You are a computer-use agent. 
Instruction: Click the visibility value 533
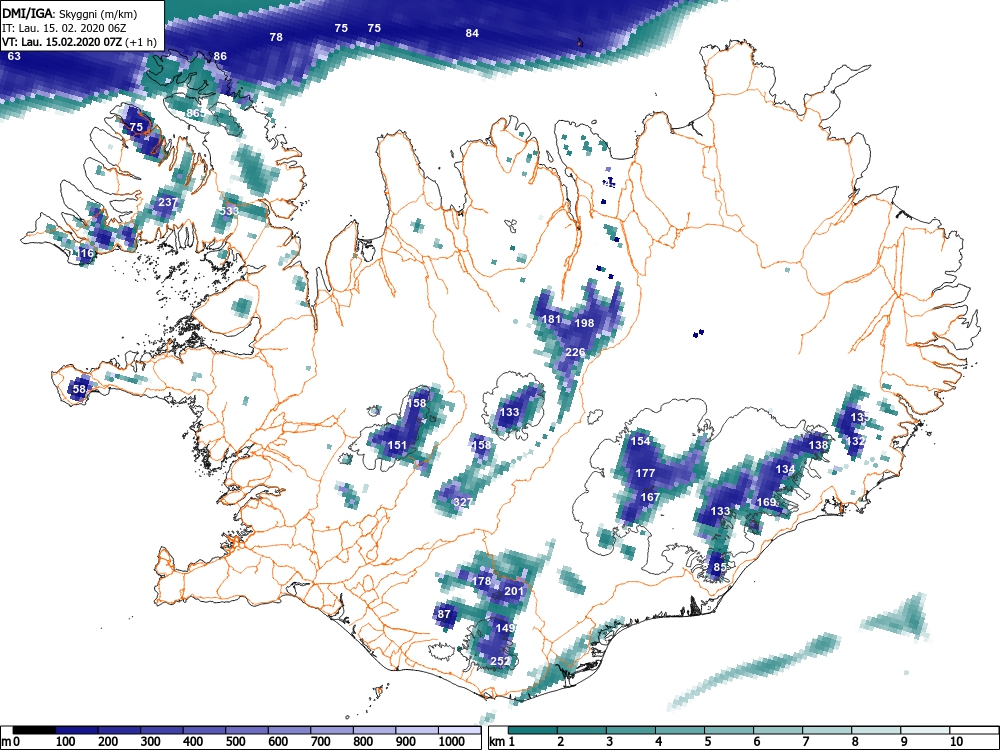tap(230, 211)
